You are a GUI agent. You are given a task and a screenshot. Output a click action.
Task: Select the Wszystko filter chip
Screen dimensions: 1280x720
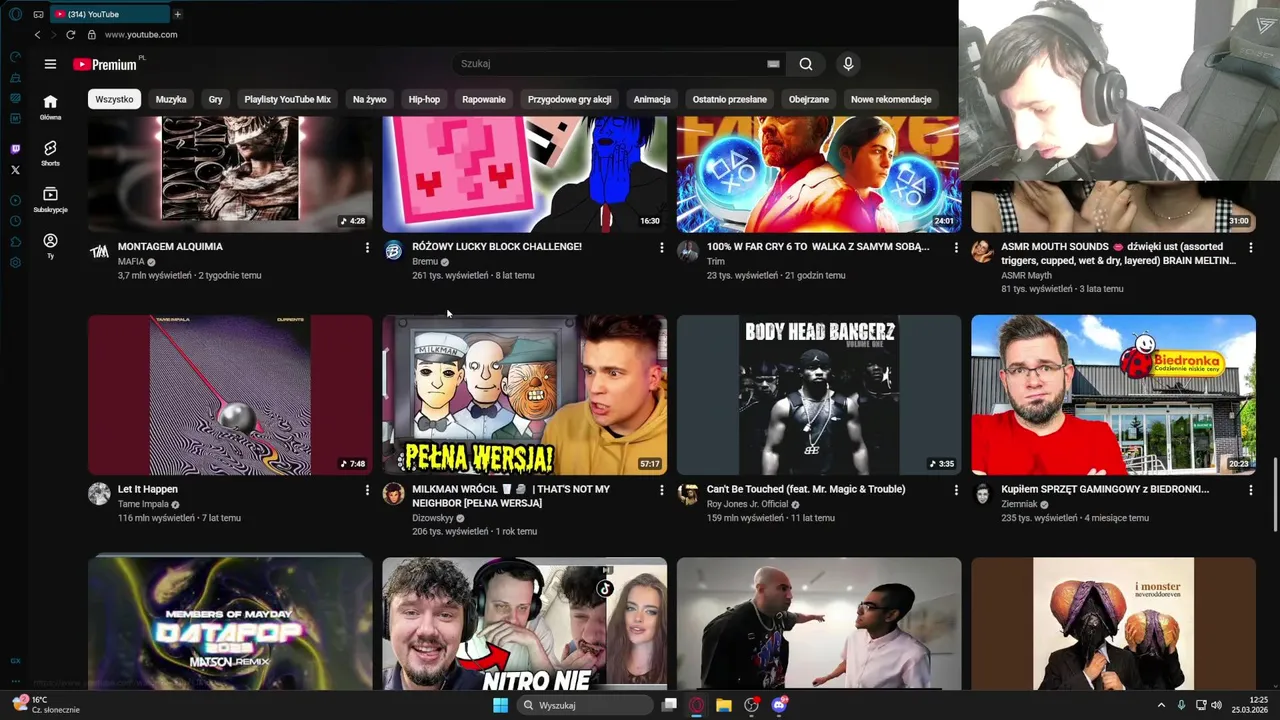(114, 99)
